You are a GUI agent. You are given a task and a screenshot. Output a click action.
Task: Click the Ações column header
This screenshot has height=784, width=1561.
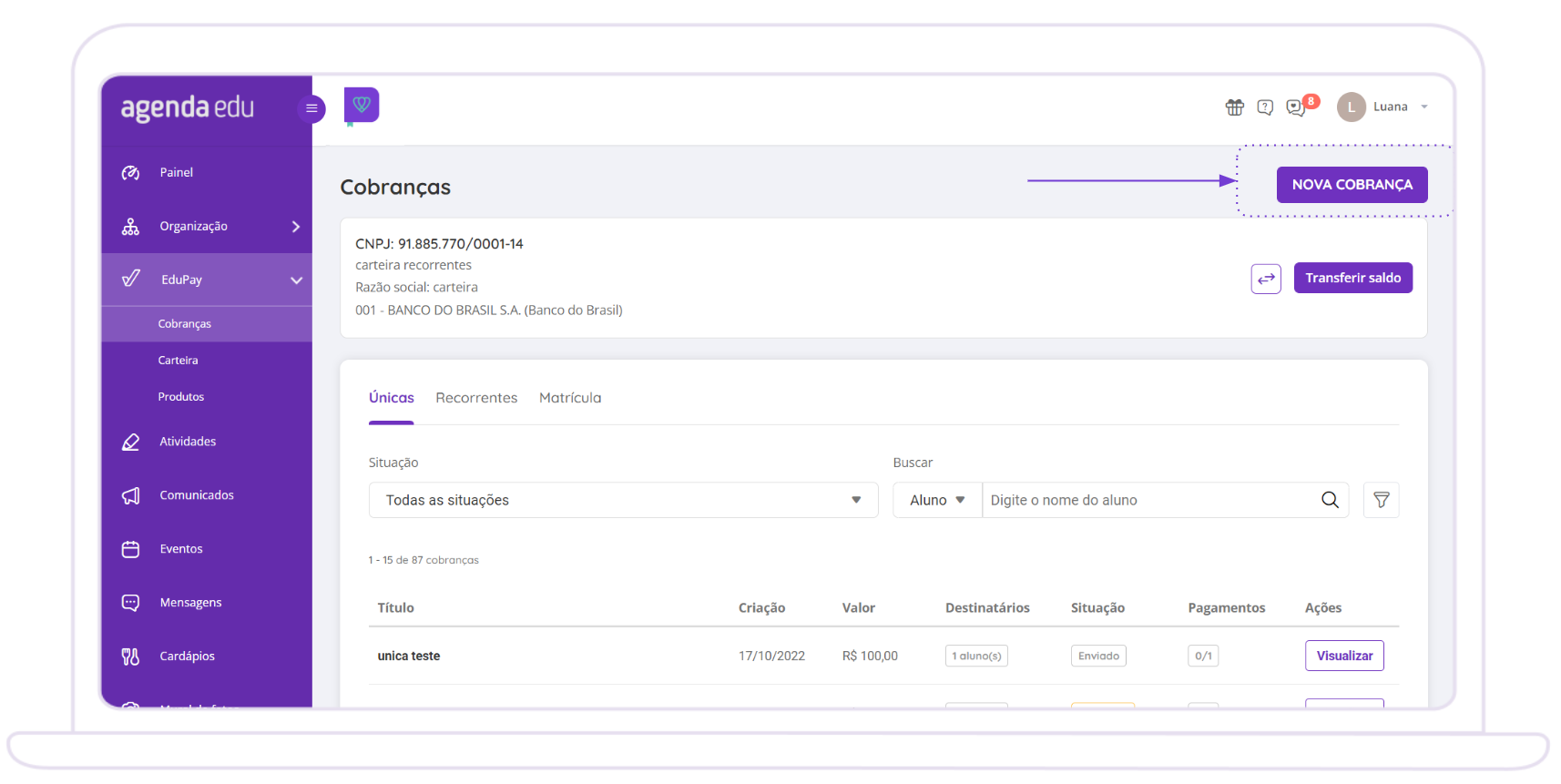1322,608
